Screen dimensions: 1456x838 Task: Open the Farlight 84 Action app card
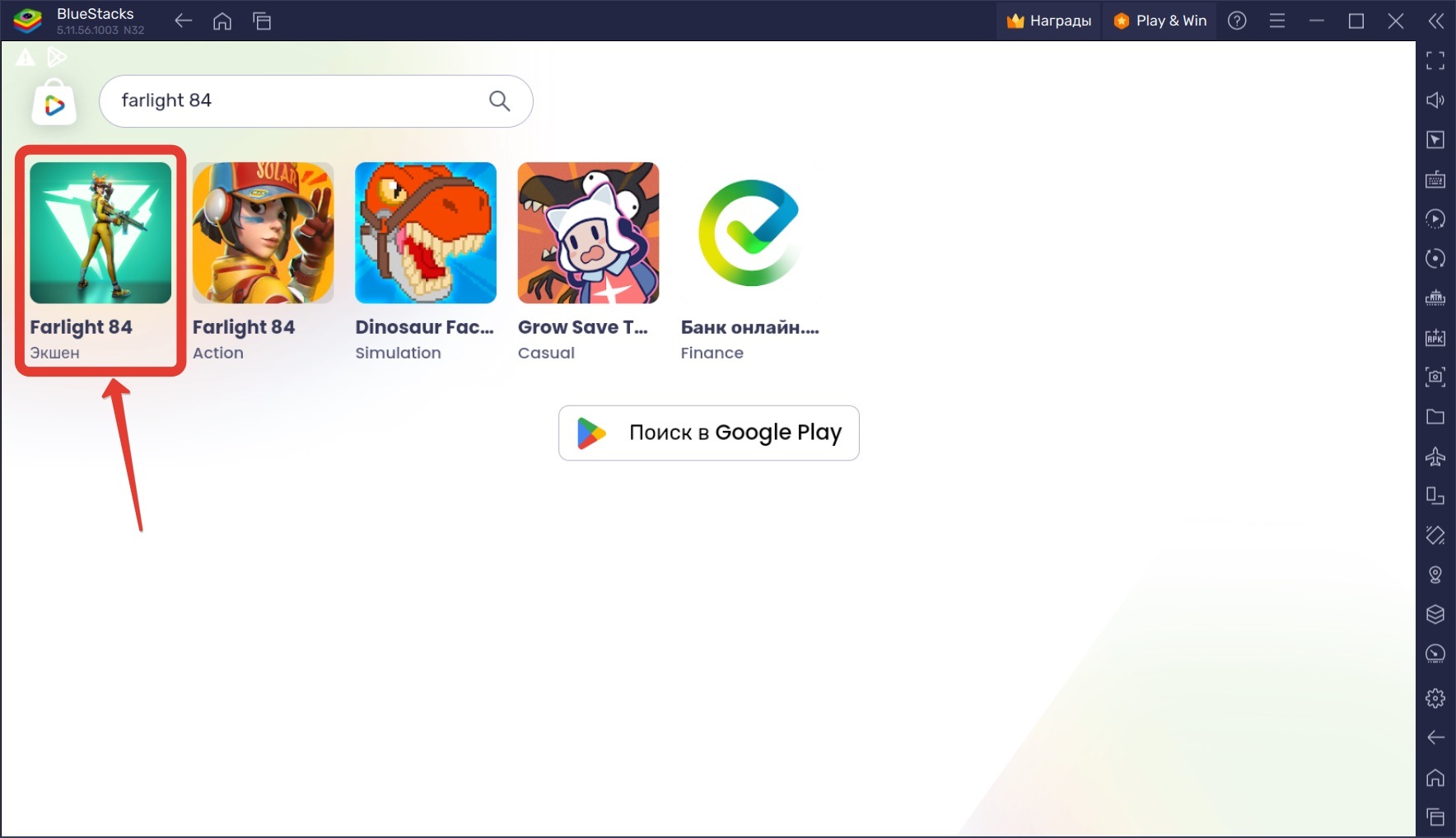tap(263, 261)
